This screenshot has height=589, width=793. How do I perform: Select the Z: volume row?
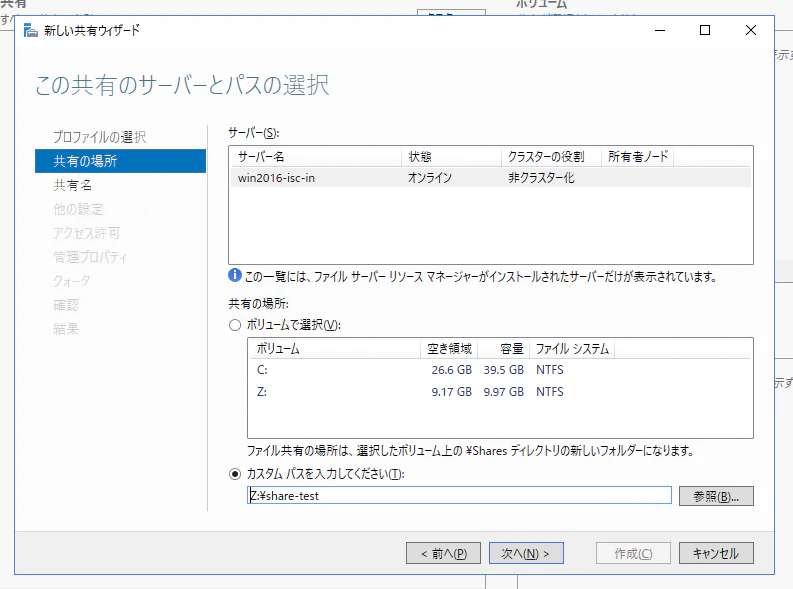point(500,392)
